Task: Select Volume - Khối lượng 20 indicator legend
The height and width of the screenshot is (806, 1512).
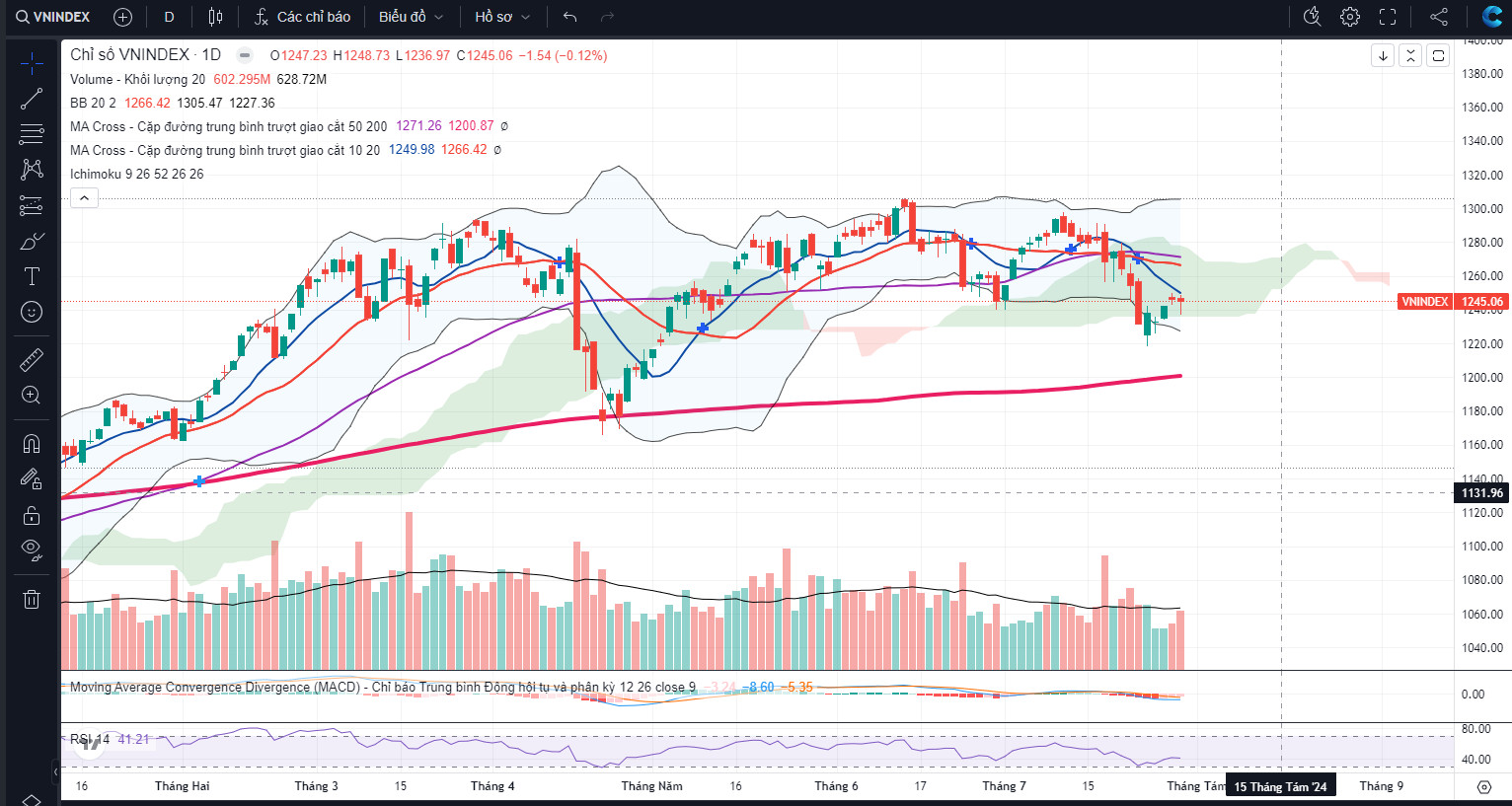Action: tap(137, 79)
